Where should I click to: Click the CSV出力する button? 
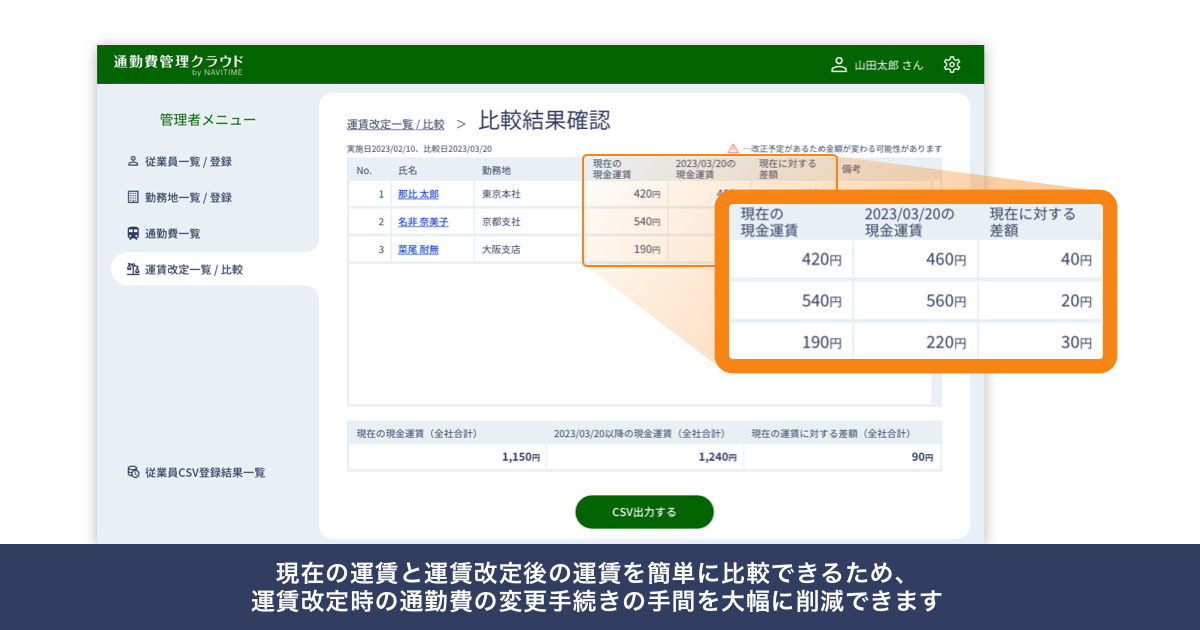(643, 511)
